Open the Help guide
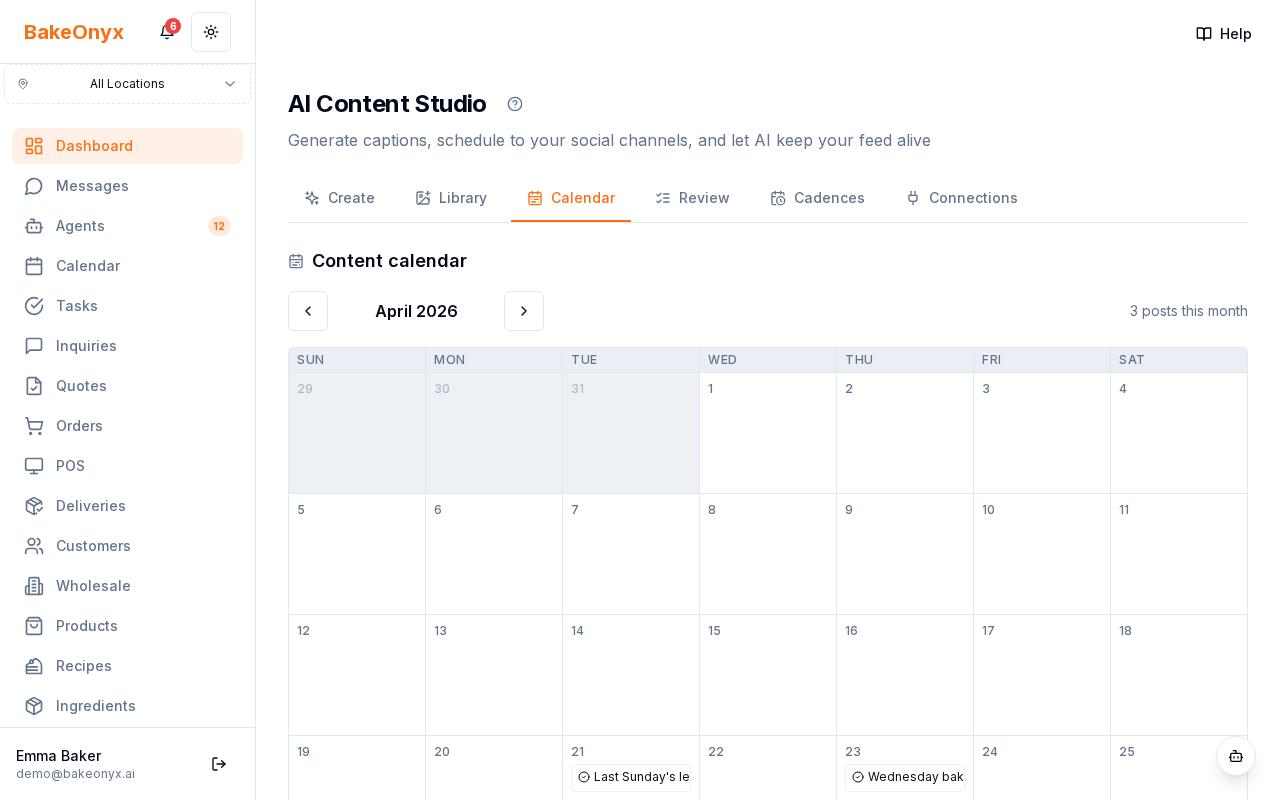1280x800 pixels. [1223, 33]
